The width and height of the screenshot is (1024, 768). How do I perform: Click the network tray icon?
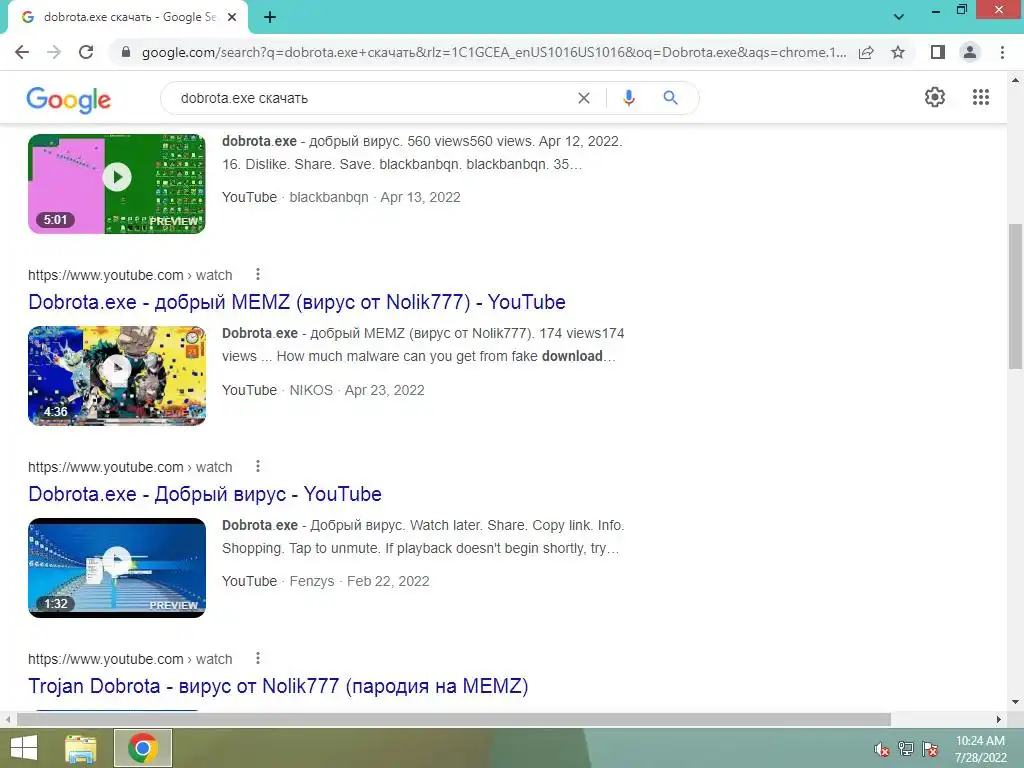pos(906,749)
